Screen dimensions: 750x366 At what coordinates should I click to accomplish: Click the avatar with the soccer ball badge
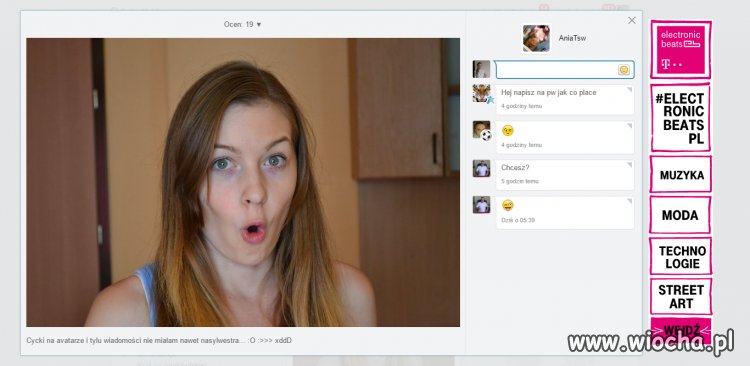click(x=481, y=130)
